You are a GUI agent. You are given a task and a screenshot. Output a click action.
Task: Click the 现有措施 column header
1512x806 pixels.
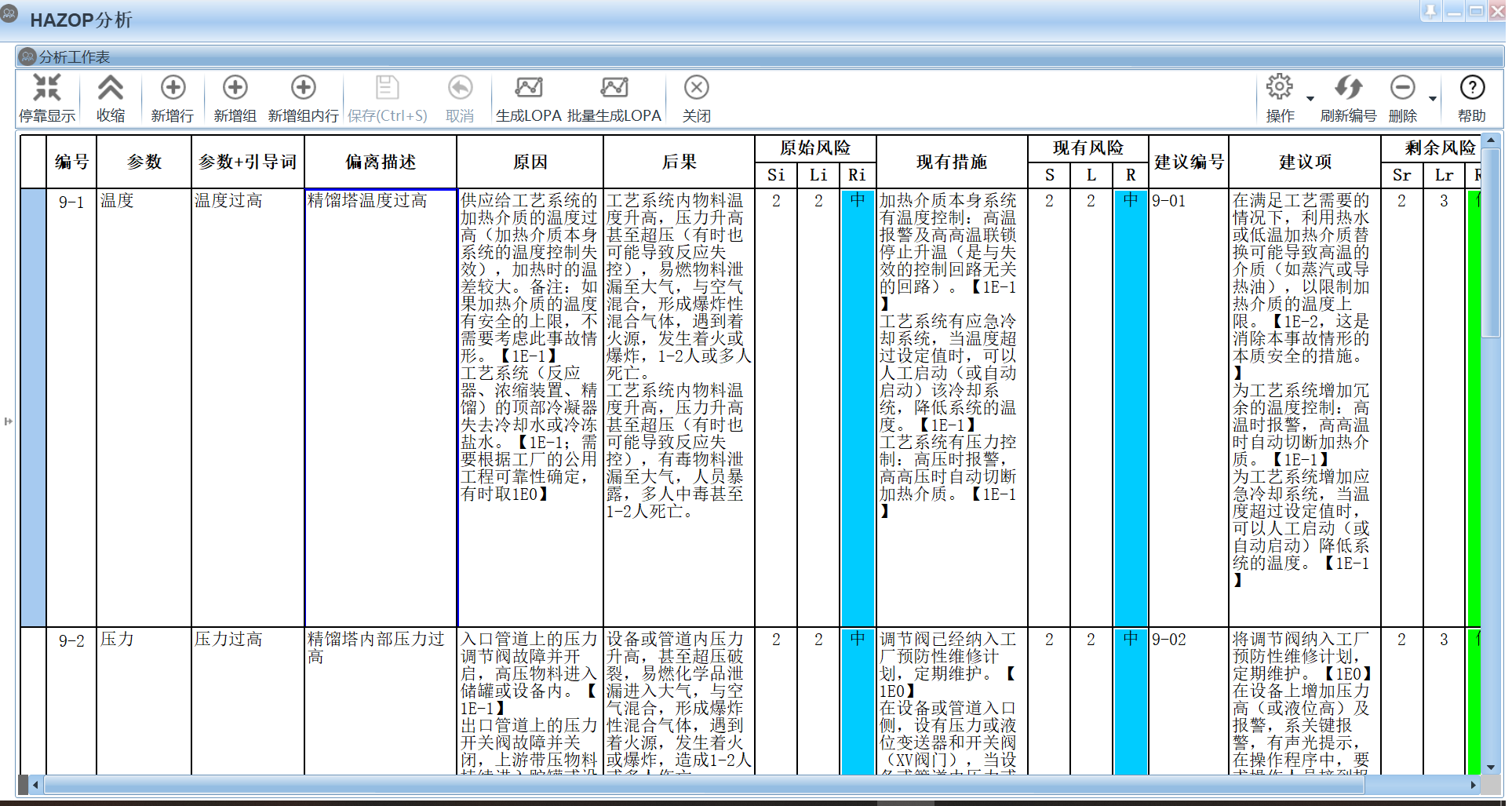pos(952,162)
